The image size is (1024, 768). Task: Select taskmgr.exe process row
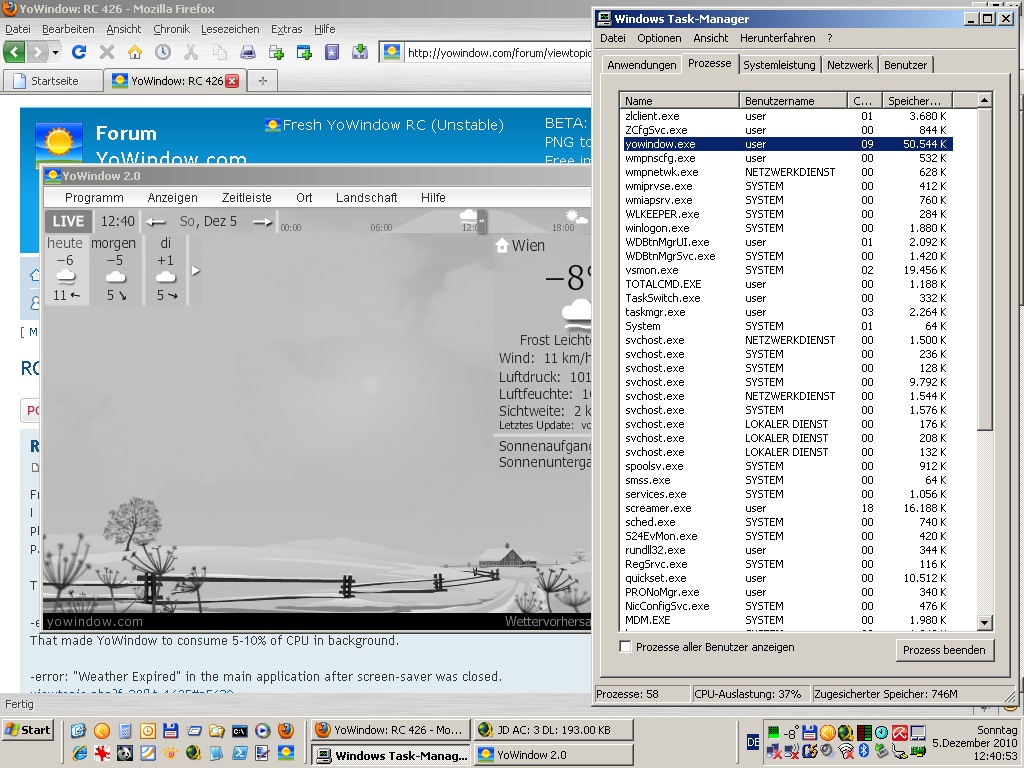pyautogui.click(x=787, y=312)
